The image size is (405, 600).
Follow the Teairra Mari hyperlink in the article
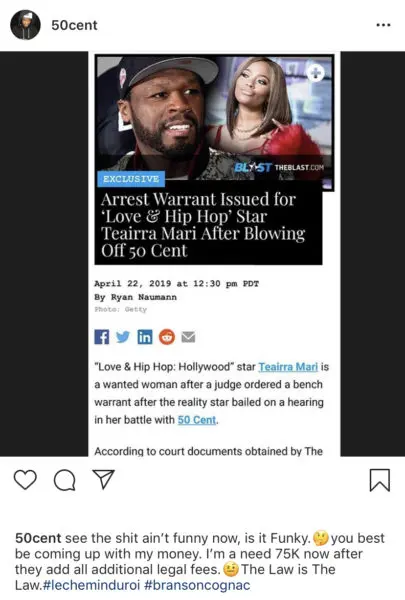click(x=288, y=367)
